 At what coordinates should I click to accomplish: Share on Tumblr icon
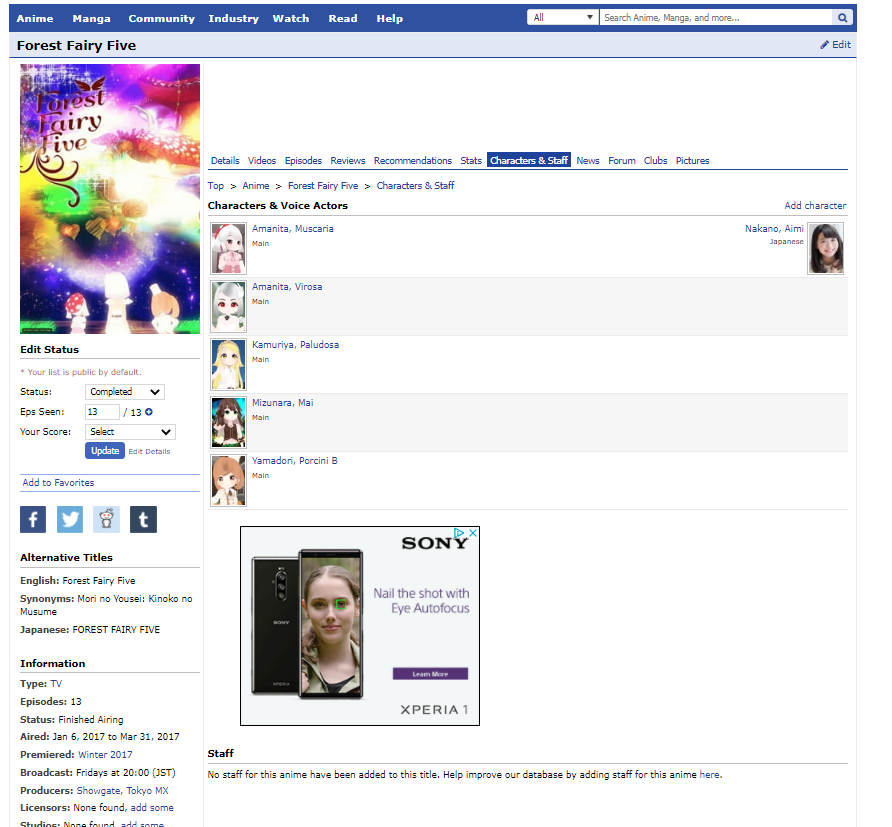click(143, 519)
